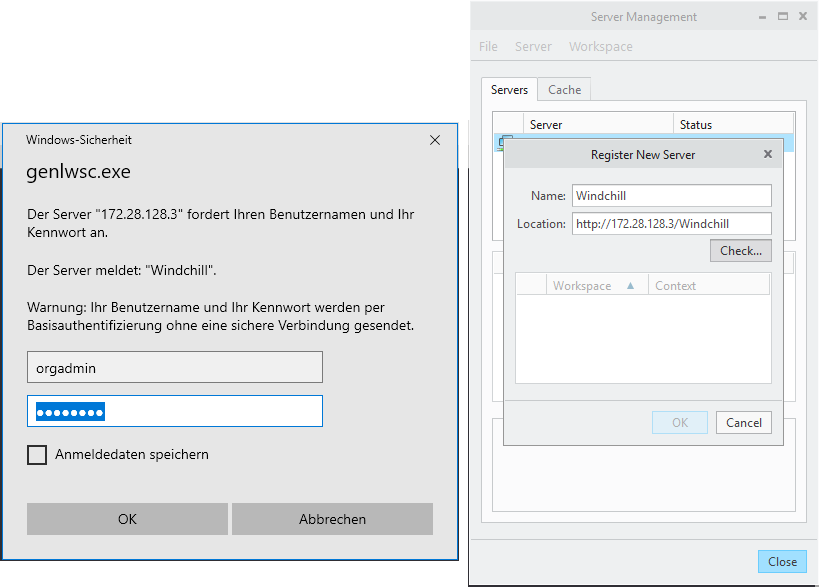This screenshot has height=587, width=819.
Task: Close the Server Management window via the X
Action: (803, 16)
